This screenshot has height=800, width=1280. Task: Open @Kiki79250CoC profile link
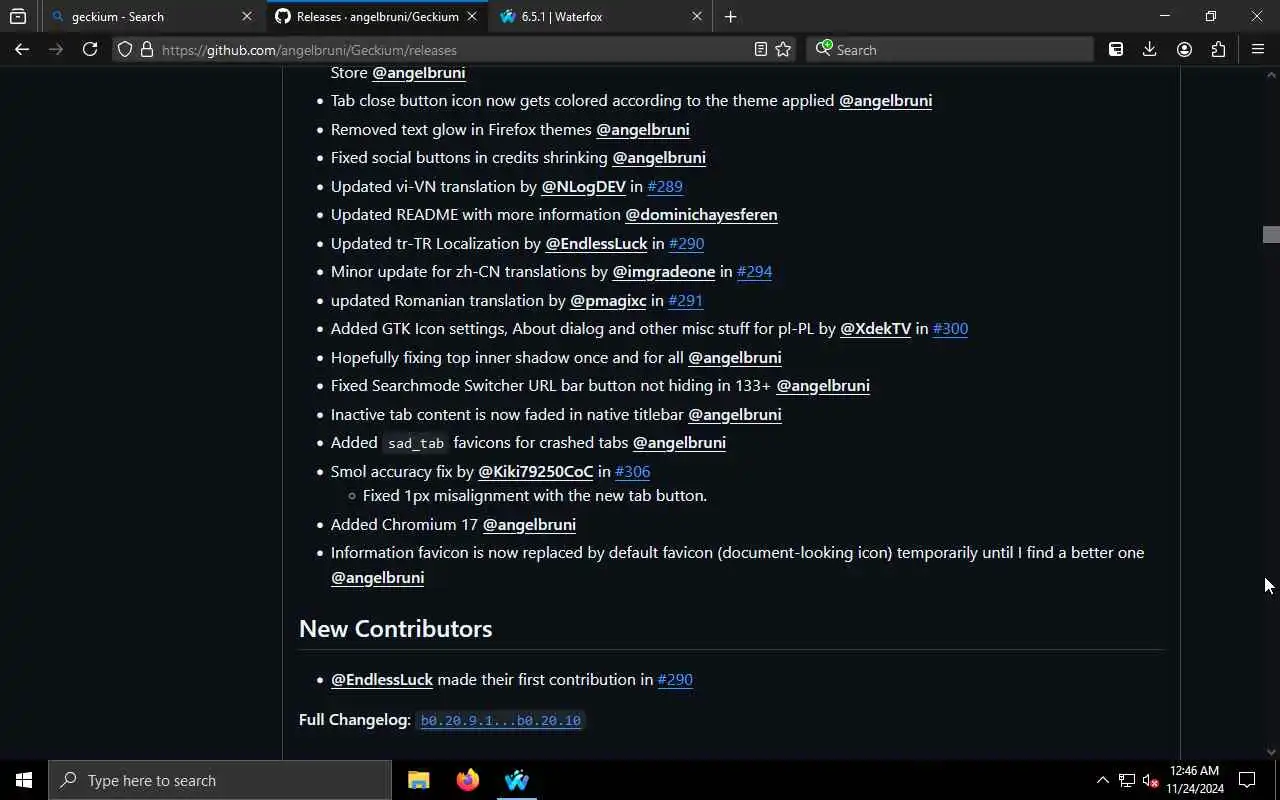point(536,471)
